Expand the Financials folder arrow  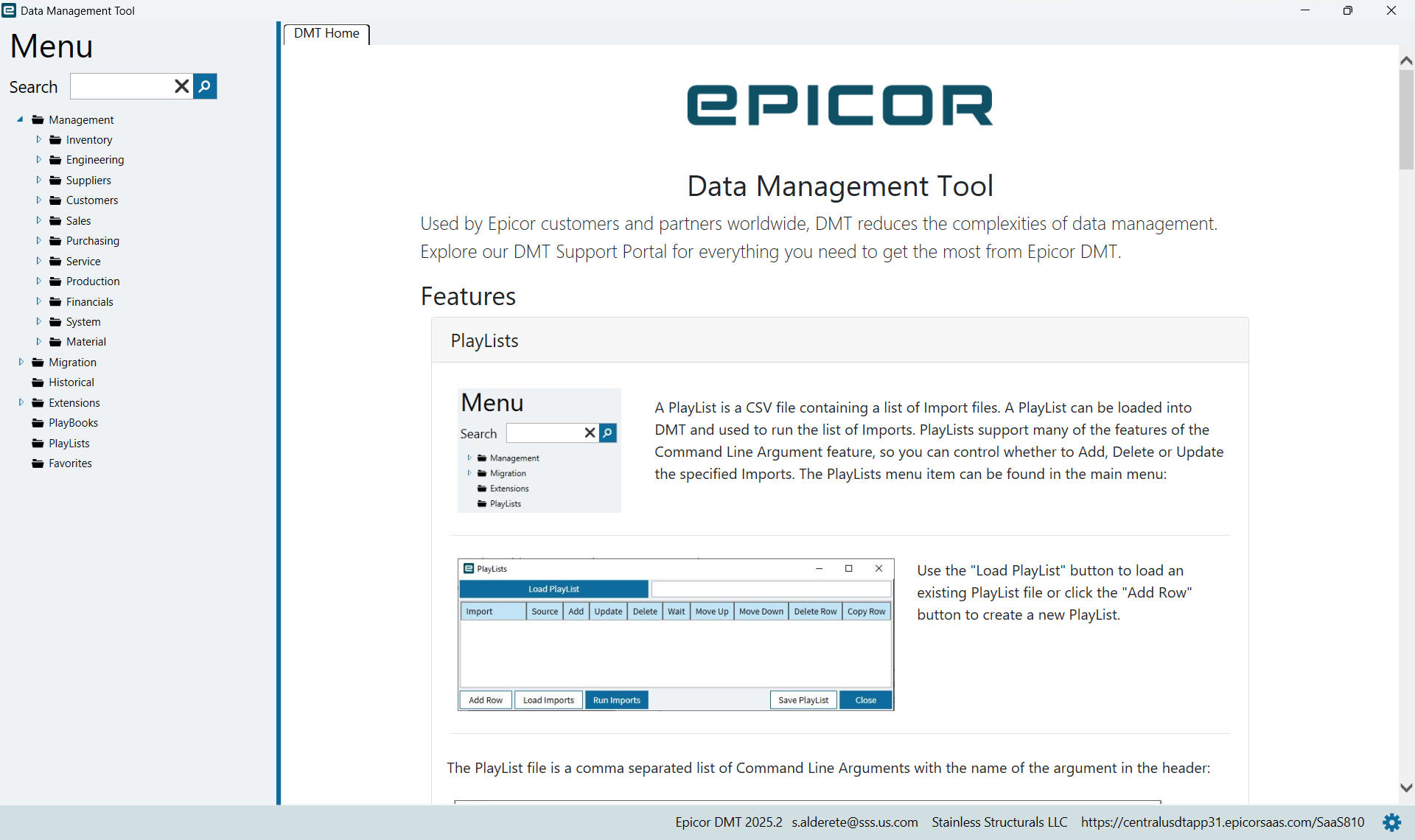point(39,301)
